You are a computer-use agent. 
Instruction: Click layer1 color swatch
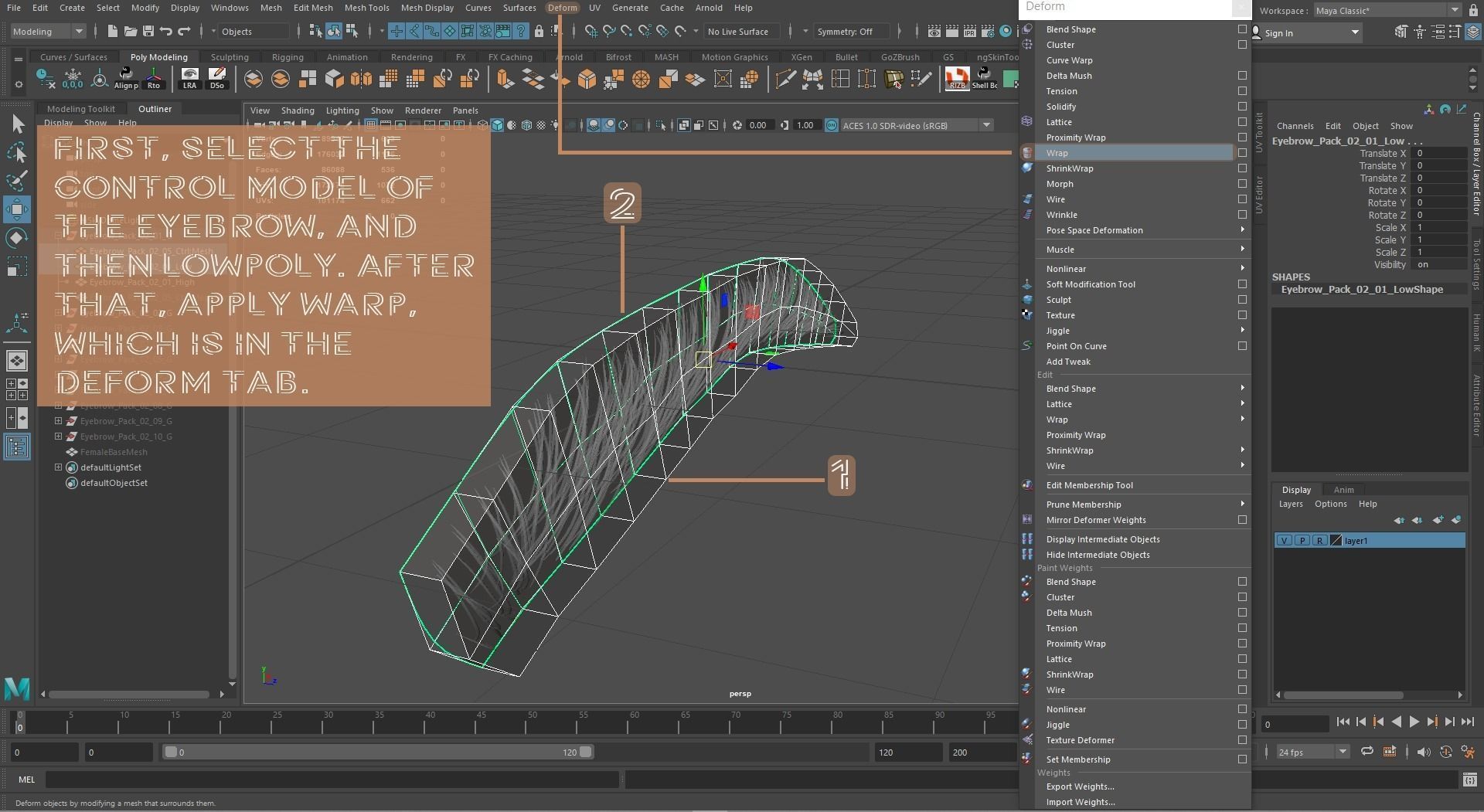click(1336, 541)
